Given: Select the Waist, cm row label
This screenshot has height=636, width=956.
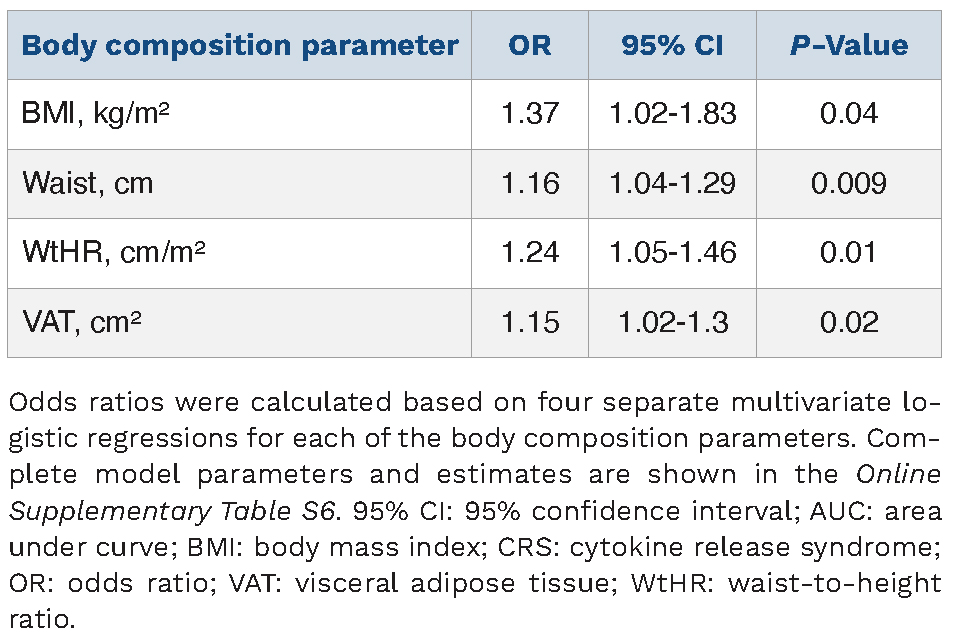Looking at the screenshot, I should click(x=88, y=184).
